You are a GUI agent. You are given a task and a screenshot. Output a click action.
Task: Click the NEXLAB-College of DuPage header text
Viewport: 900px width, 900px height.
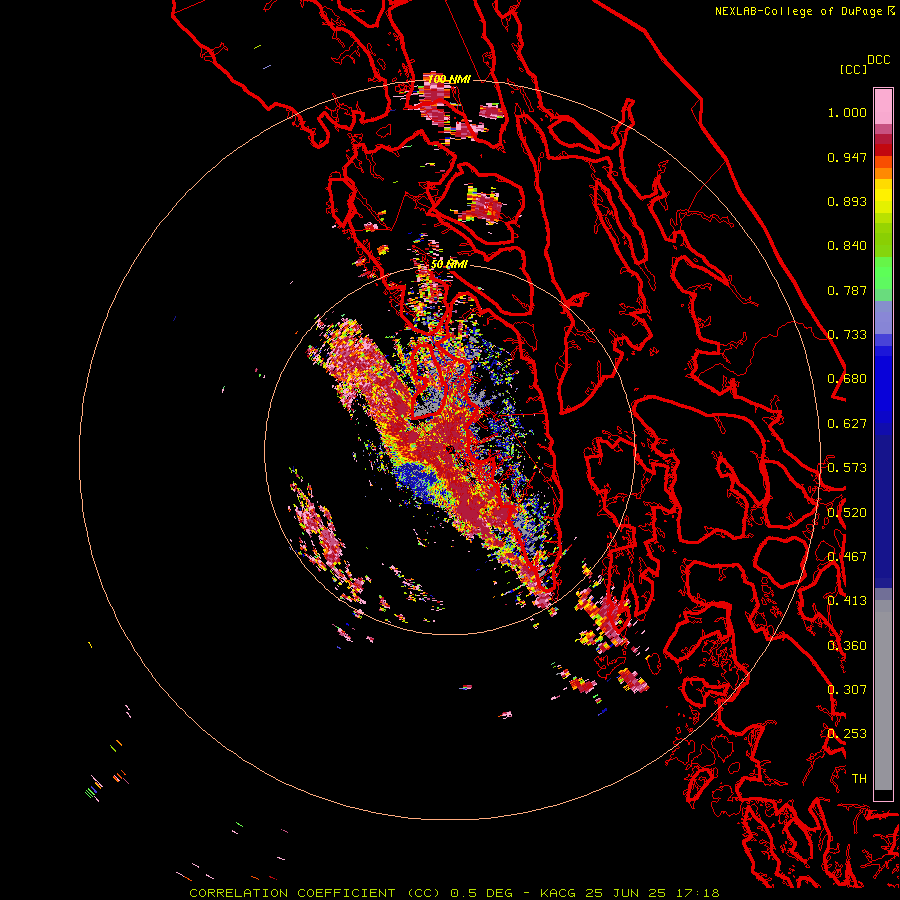pyautogui.click(x=800, y=11)
